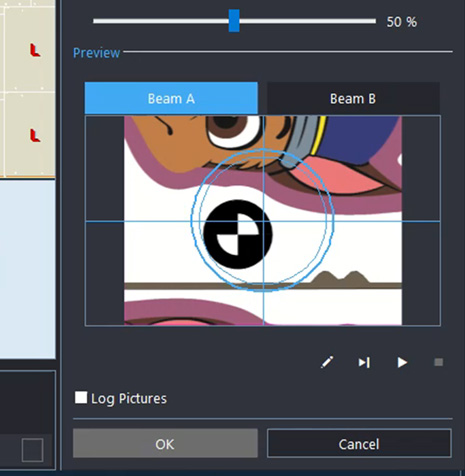Click the empty square box bottom-left panel

click(x=32, y=450)
